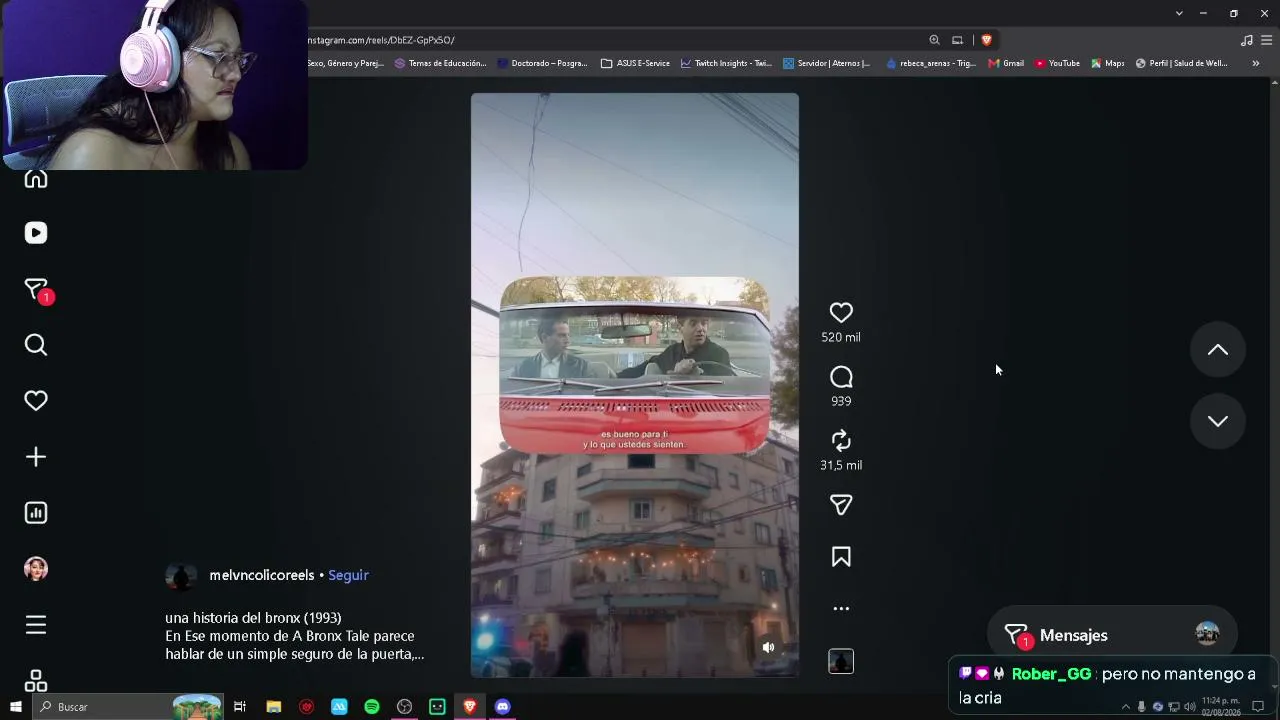This screenshot has height=720, width=1280.
Task: Open the hamburger More menu in sidebar
Action: click(36, 625)
